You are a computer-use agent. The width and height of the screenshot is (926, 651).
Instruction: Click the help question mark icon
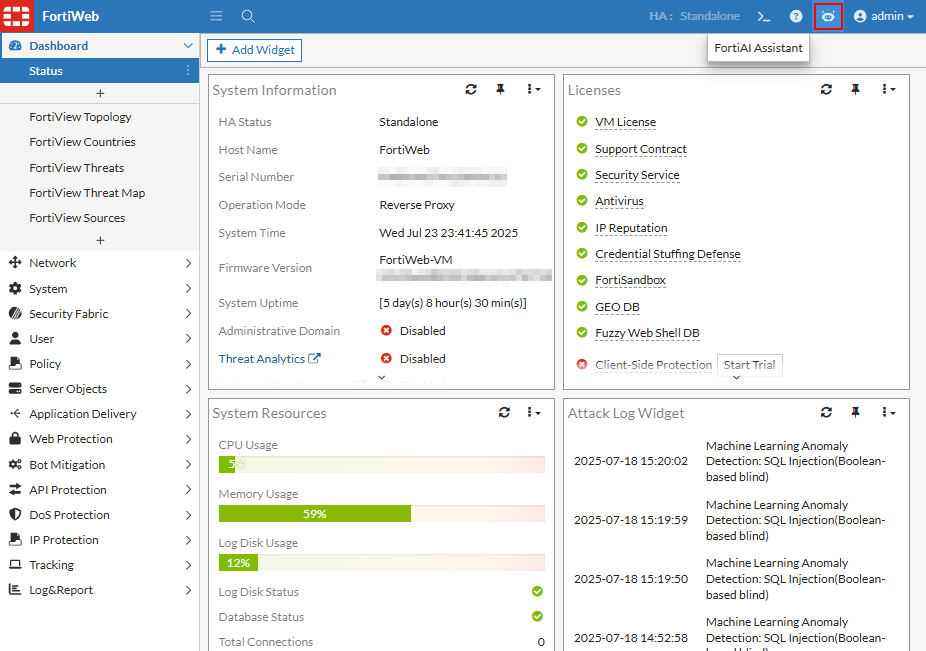tap(796, 16)
